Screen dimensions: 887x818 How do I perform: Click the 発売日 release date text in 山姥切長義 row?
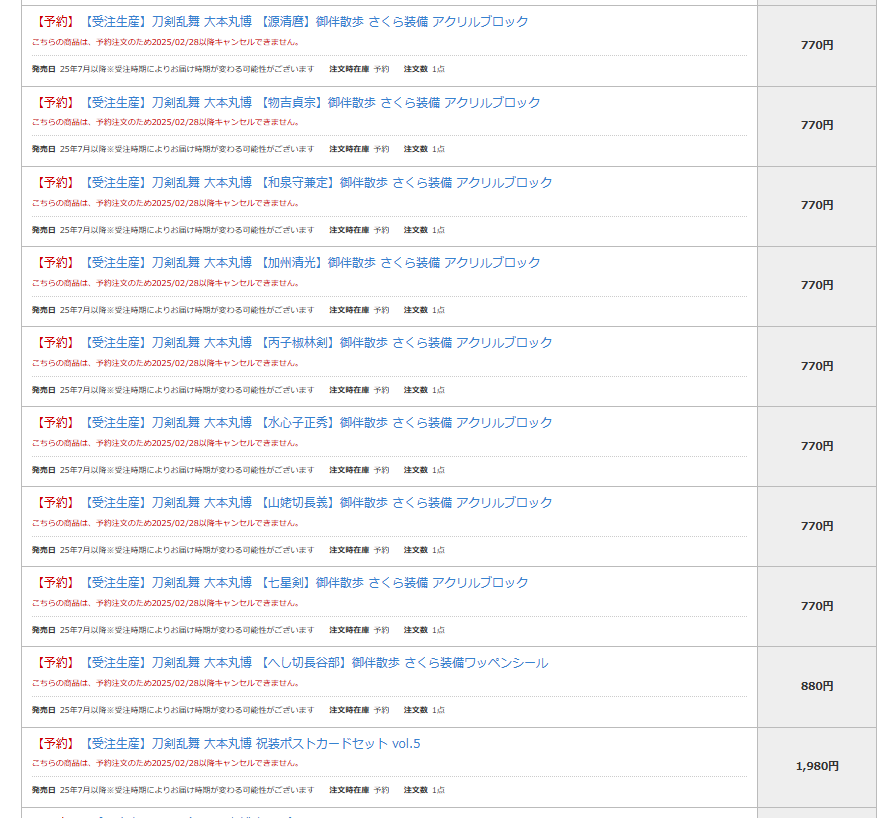(x=173, y=550)
